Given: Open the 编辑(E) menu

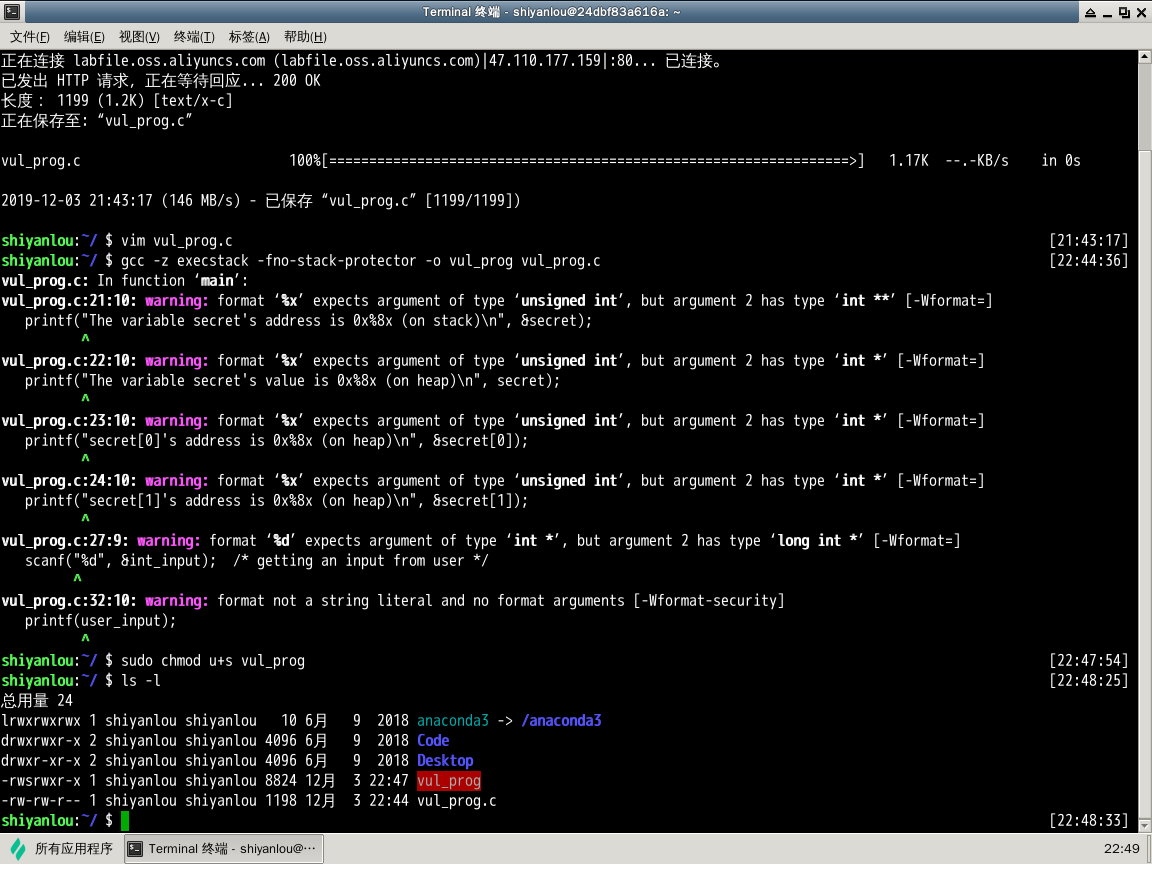Looking at the screenshot, I should (84, 37).
